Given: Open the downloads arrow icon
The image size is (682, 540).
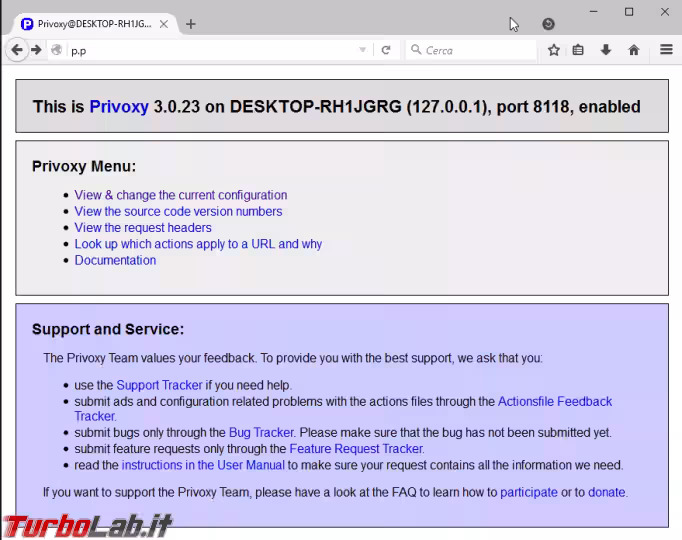Looking at the screenshot, I should (606, 50).
